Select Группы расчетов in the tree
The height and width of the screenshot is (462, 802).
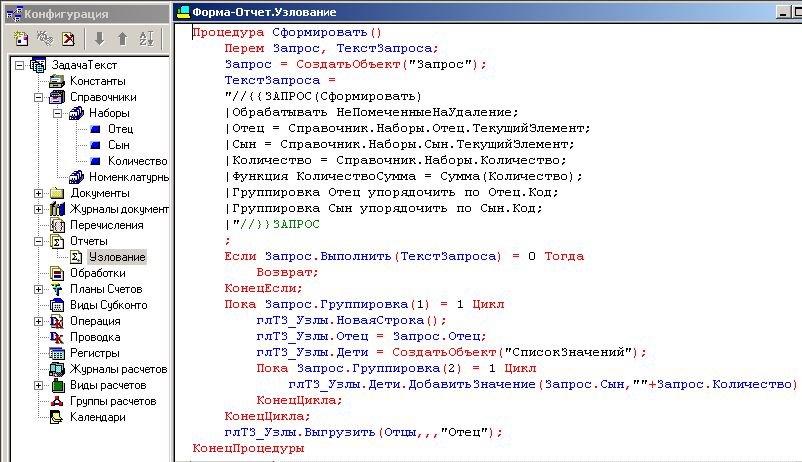[x=113, y=401]
